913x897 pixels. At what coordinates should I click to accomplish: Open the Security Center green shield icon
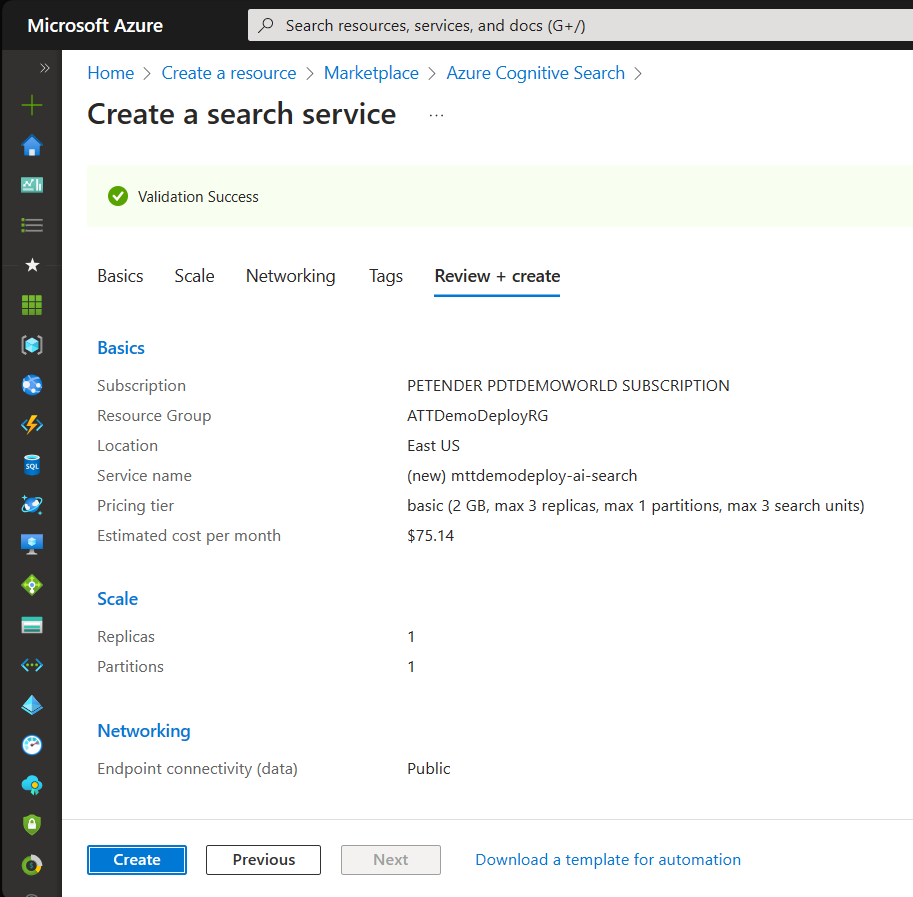coord(32,825)
